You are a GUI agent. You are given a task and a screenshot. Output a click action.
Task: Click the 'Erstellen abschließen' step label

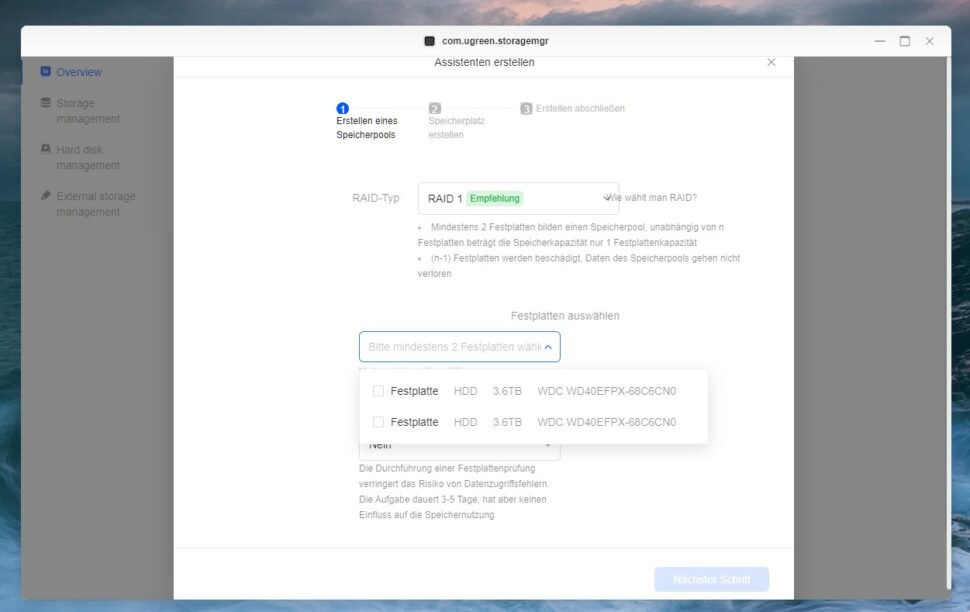click(580, 108)
